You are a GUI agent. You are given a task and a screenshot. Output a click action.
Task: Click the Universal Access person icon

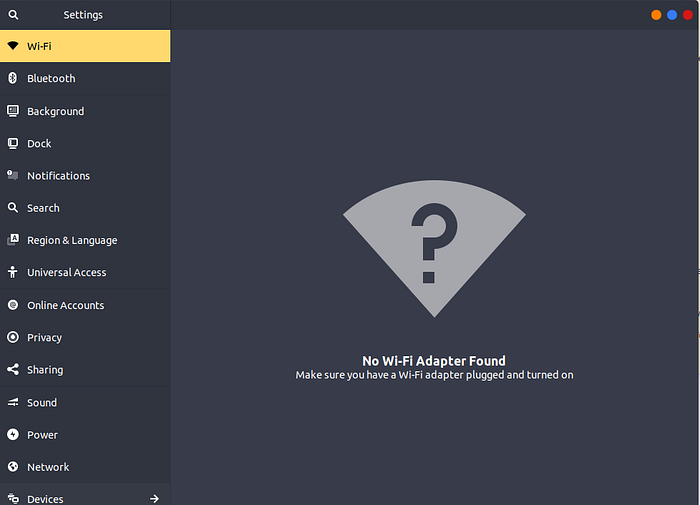13,272
